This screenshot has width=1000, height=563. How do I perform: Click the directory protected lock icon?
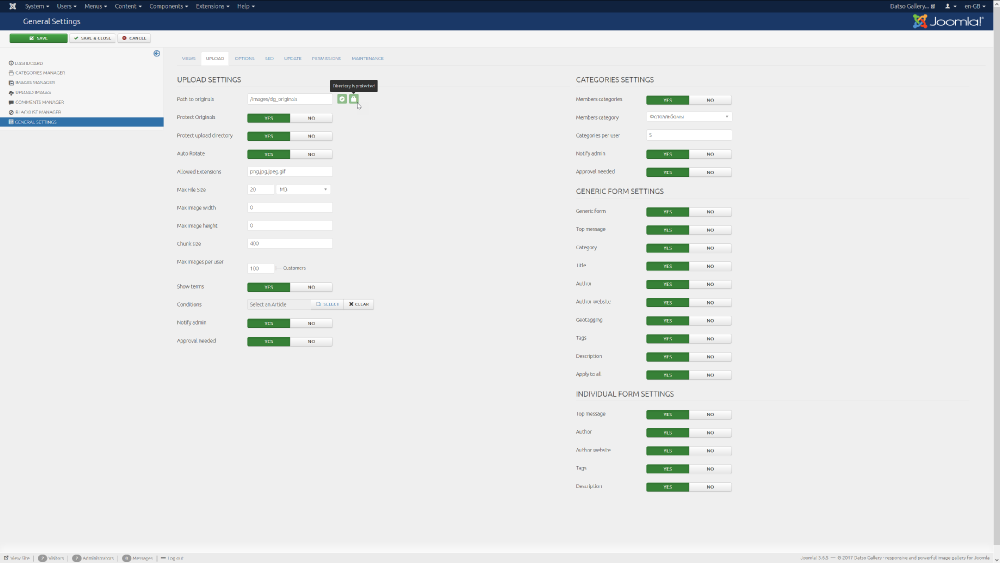pos(353,99)
